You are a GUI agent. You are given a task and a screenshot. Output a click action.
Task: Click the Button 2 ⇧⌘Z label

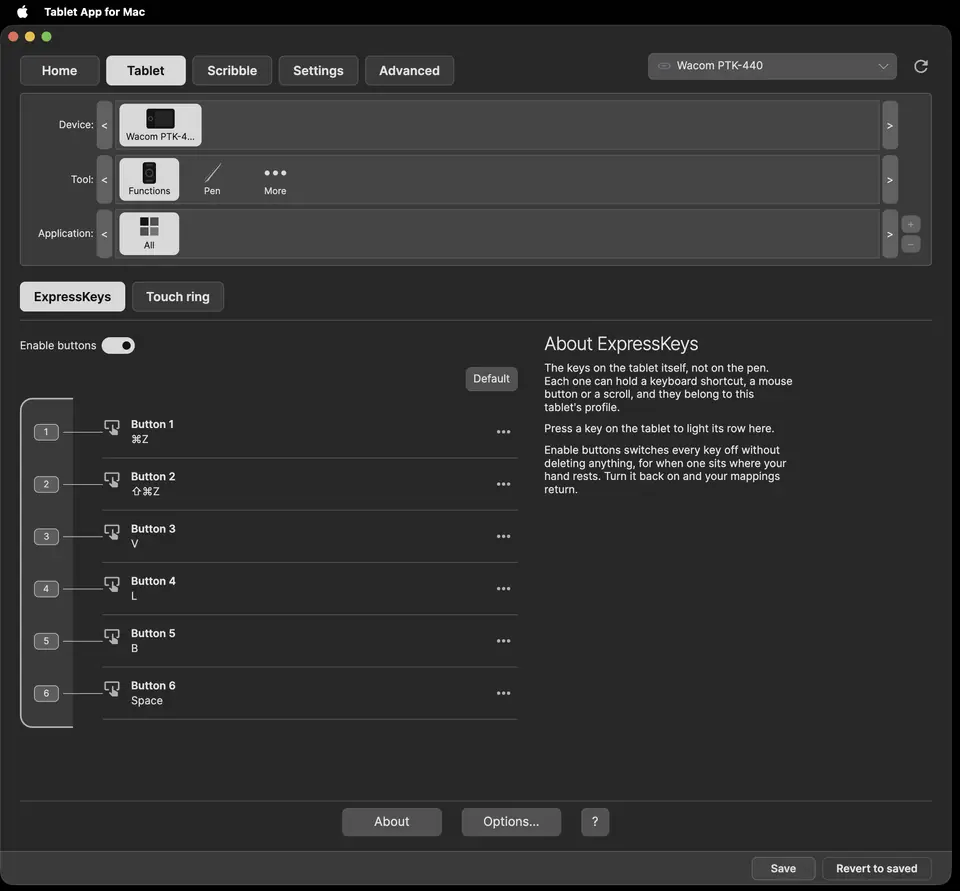[x=145, y=491]
